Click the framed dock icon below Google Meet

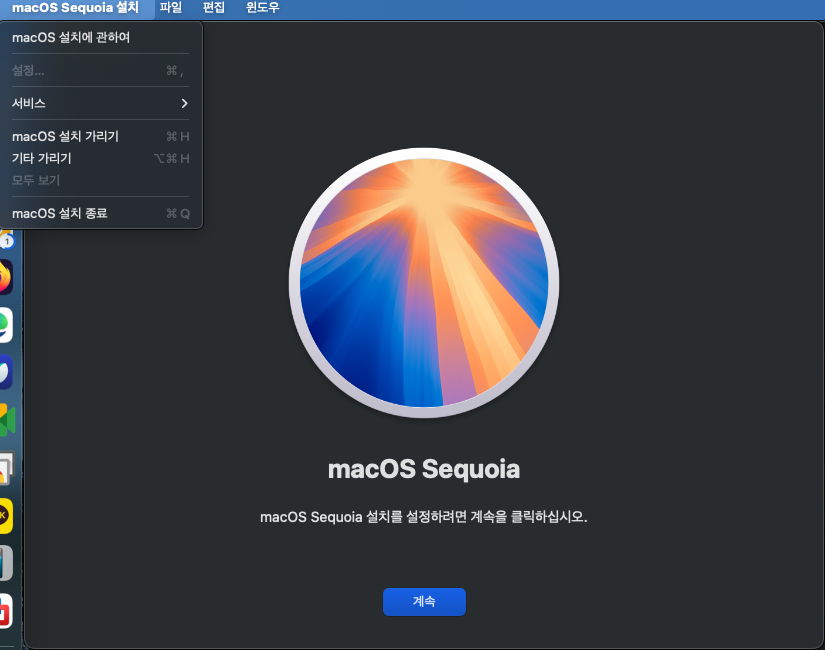point(5,468)
